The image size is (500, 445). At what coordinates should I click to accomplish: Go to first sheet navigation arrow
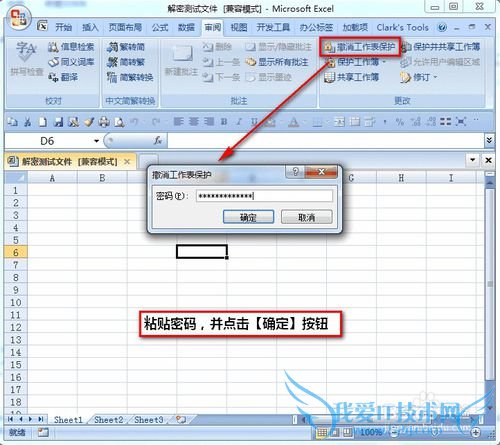click(x=11, y=419)
